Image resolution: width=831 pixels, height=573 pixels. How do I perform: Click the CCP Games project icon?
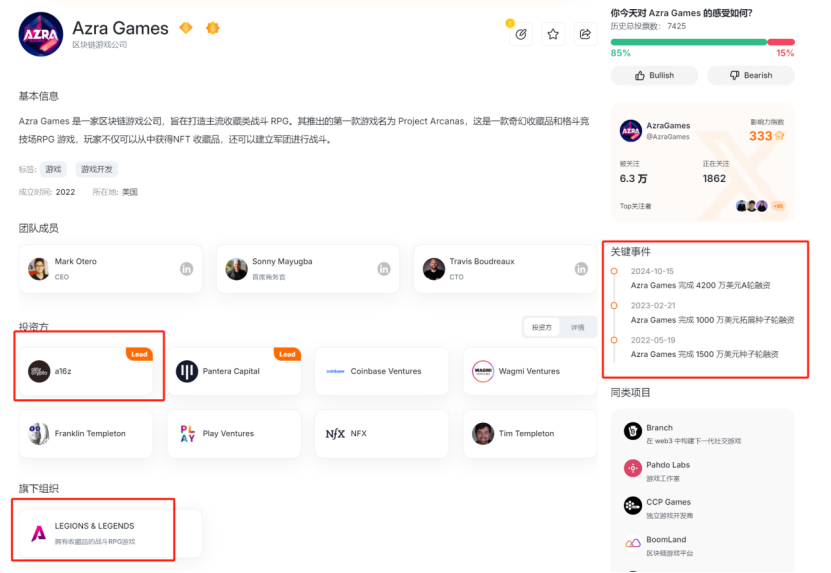coord(632,506)
